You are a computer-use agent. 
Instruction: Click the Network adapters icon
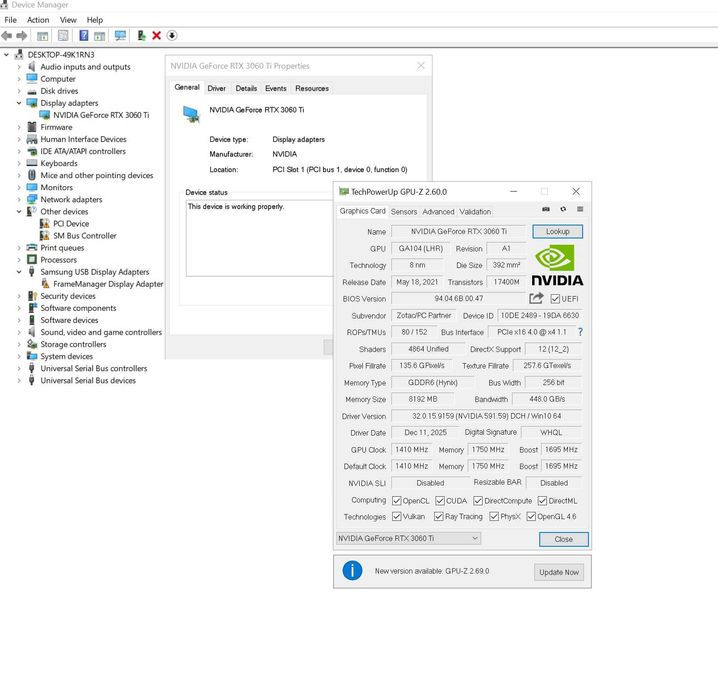(x=32, y=200)
